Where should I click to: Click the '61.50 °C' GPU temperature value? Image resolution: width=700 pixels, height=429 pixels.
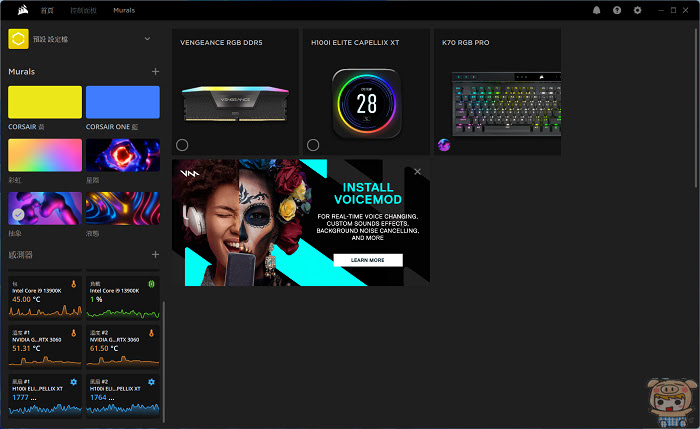104,348
